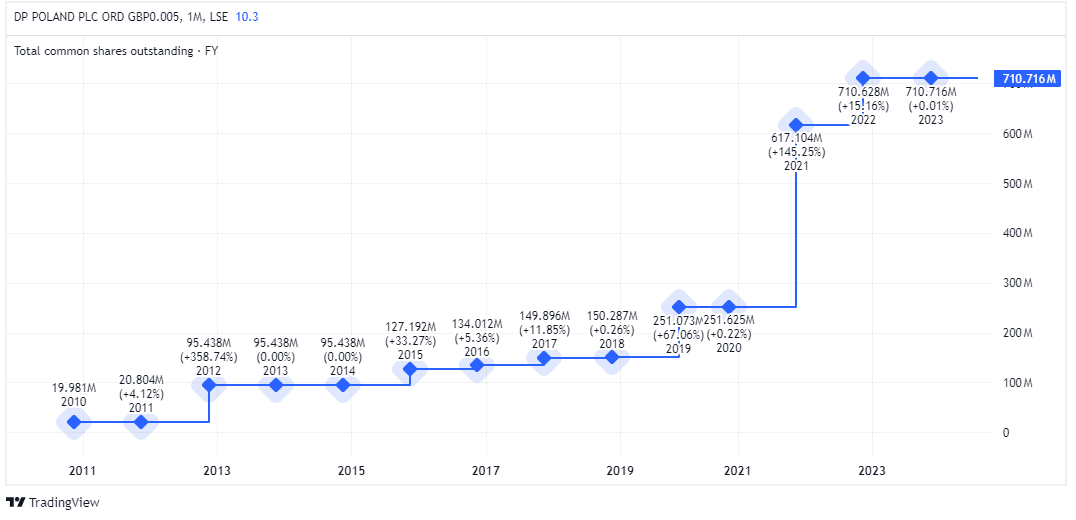Click the 2017 diamond marker at 149.896M
The height and width of the screenshot is (520, 1076).
click(544, 358)
